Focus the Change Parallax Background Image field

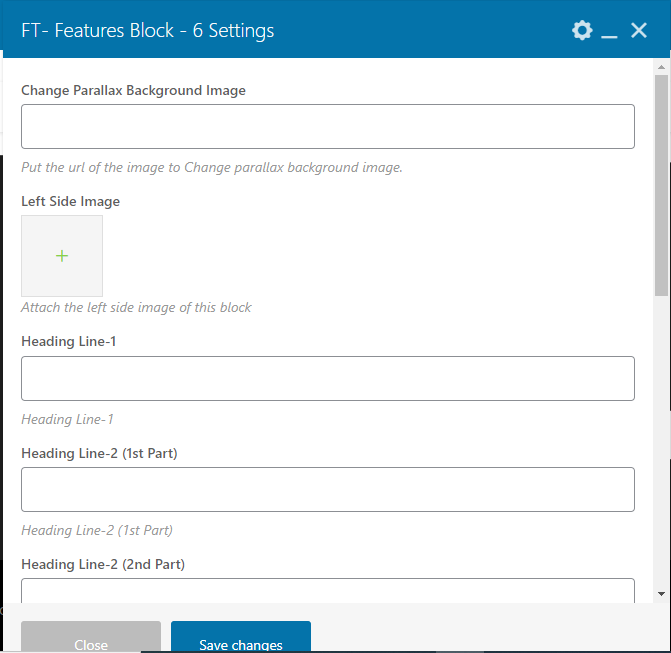pyautogui.click(x=327, y=127)
